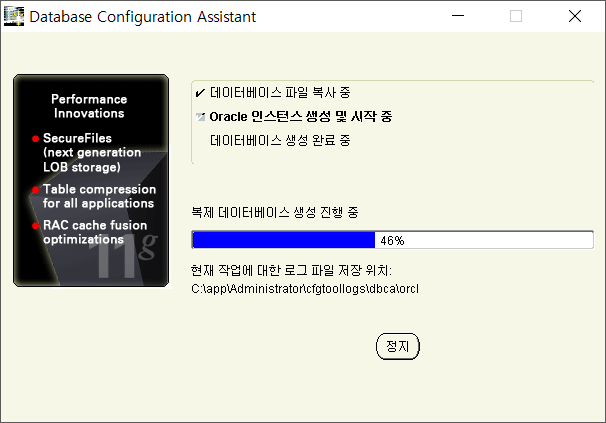Click the SecureFiles bullet text in the banner
The height and width of the screenshot is (423, 606).
(92, 153)
